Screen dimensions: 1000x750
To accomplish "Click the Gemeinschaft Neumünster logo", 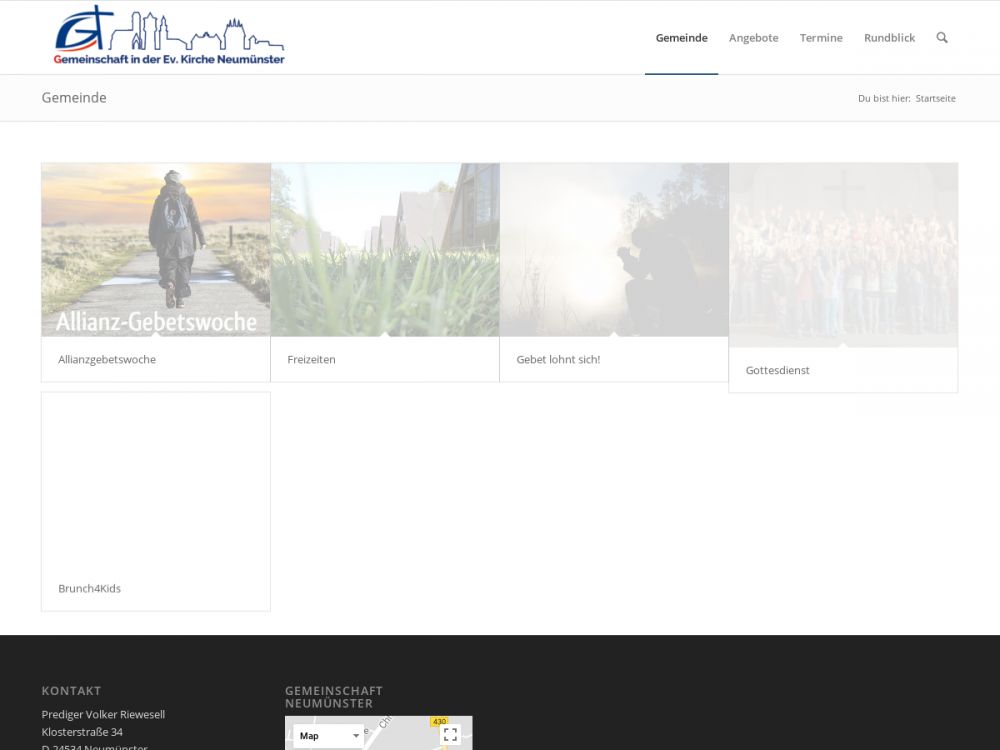I will coord(169,37).
